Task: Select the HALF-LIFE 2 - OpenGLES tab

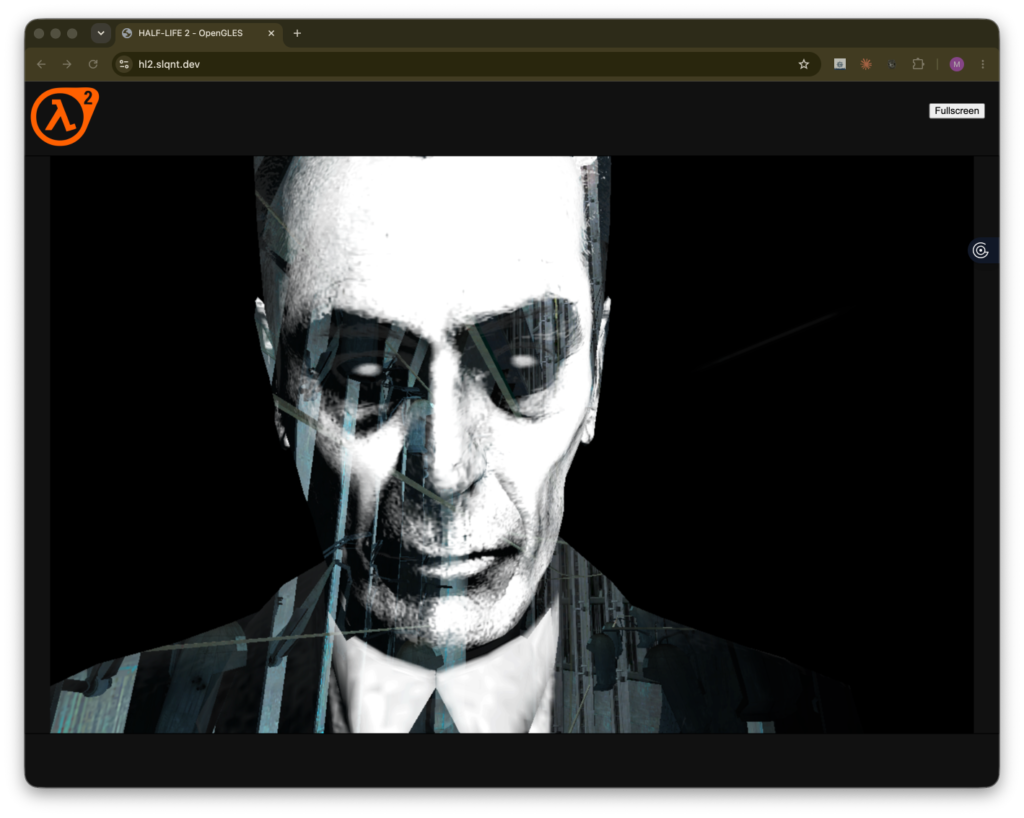Action: [x=199, y=33]
